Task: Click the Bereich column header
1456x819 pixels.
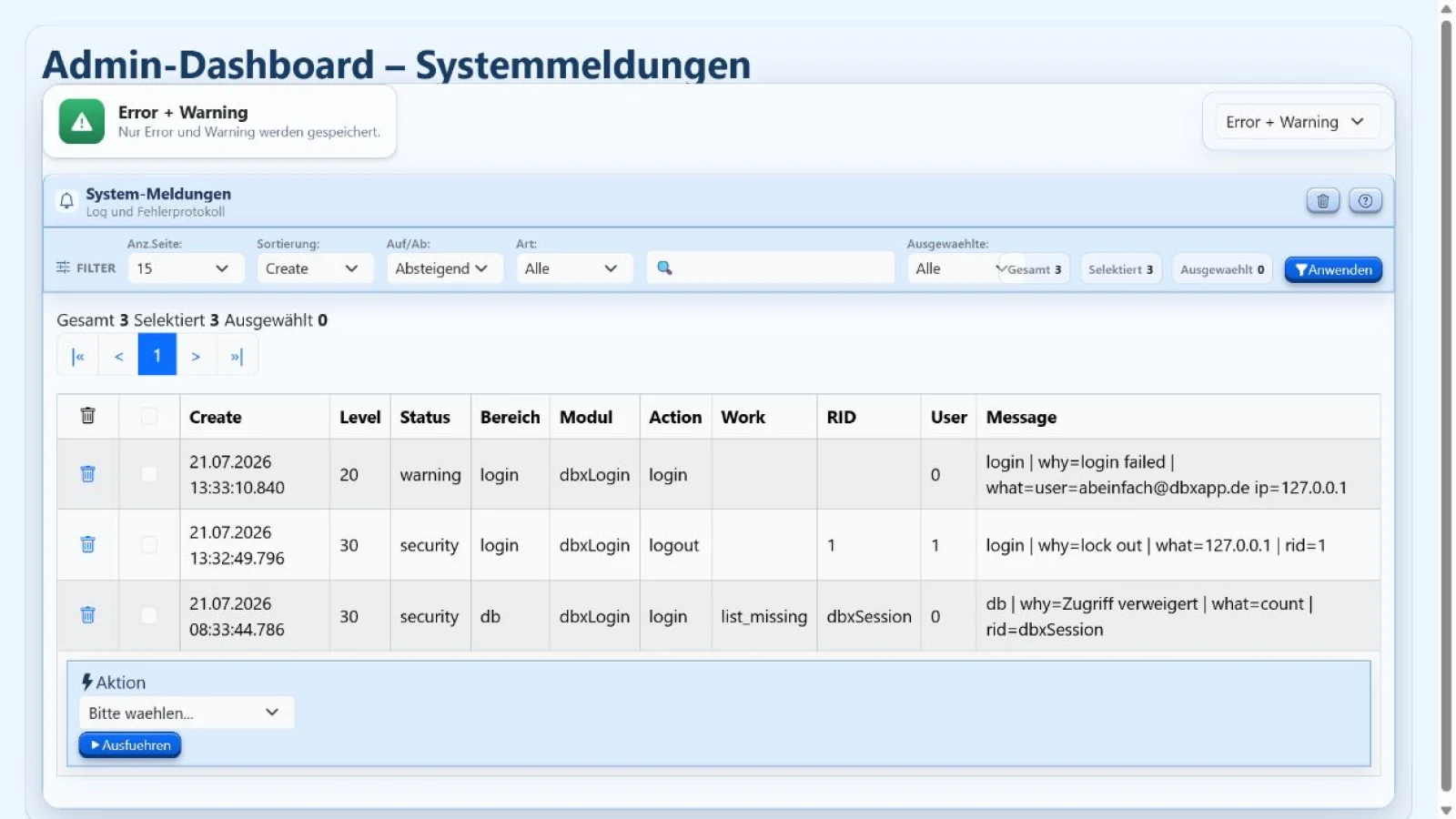Action: (510, 418)
